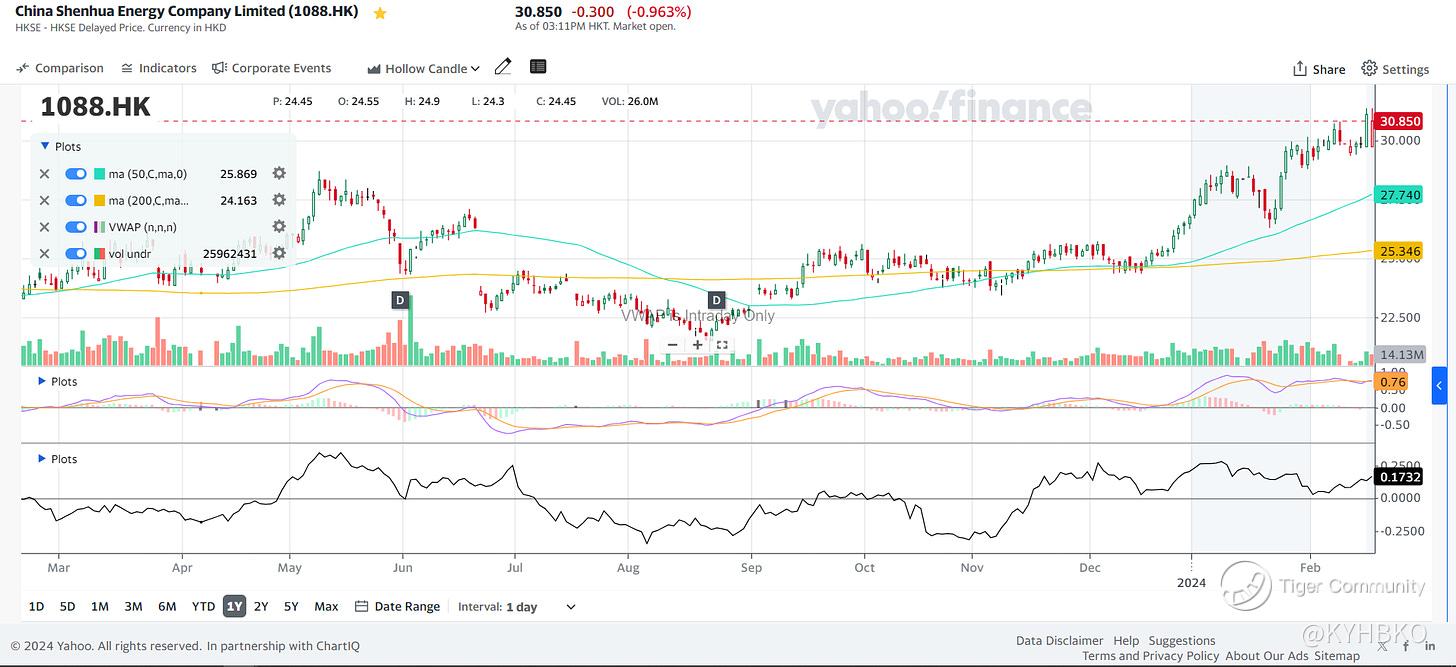1456x667 pixels.
Task: Click the 1088.HK ticker title on chart
Action: click(95, 107)
